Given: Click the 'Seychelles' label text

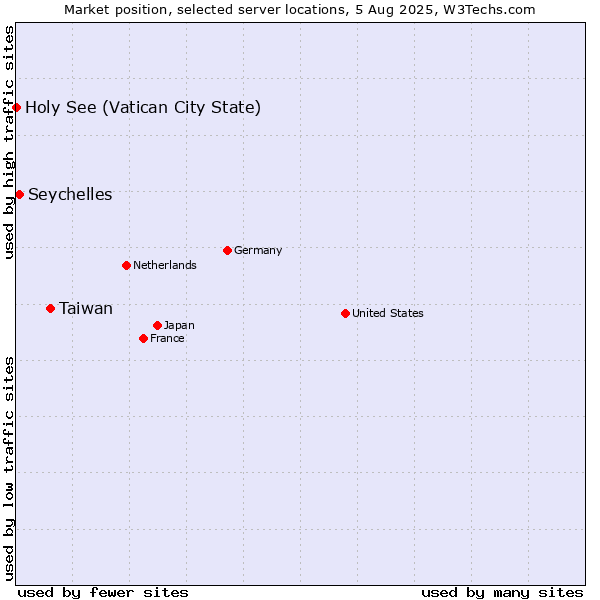Looking at the screenshot, I should click(70, 195).
